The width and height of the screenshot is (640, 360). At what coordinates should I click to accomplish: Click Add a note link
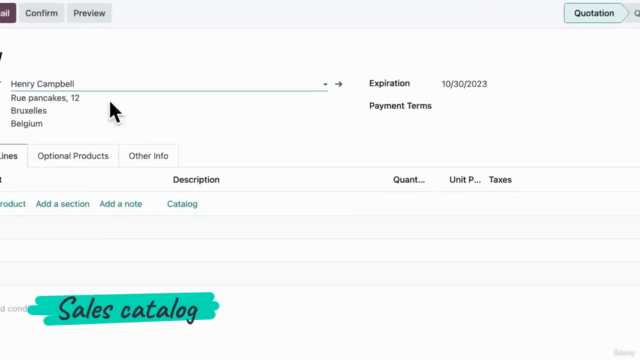pyautogui.click(x=121, y=204)
